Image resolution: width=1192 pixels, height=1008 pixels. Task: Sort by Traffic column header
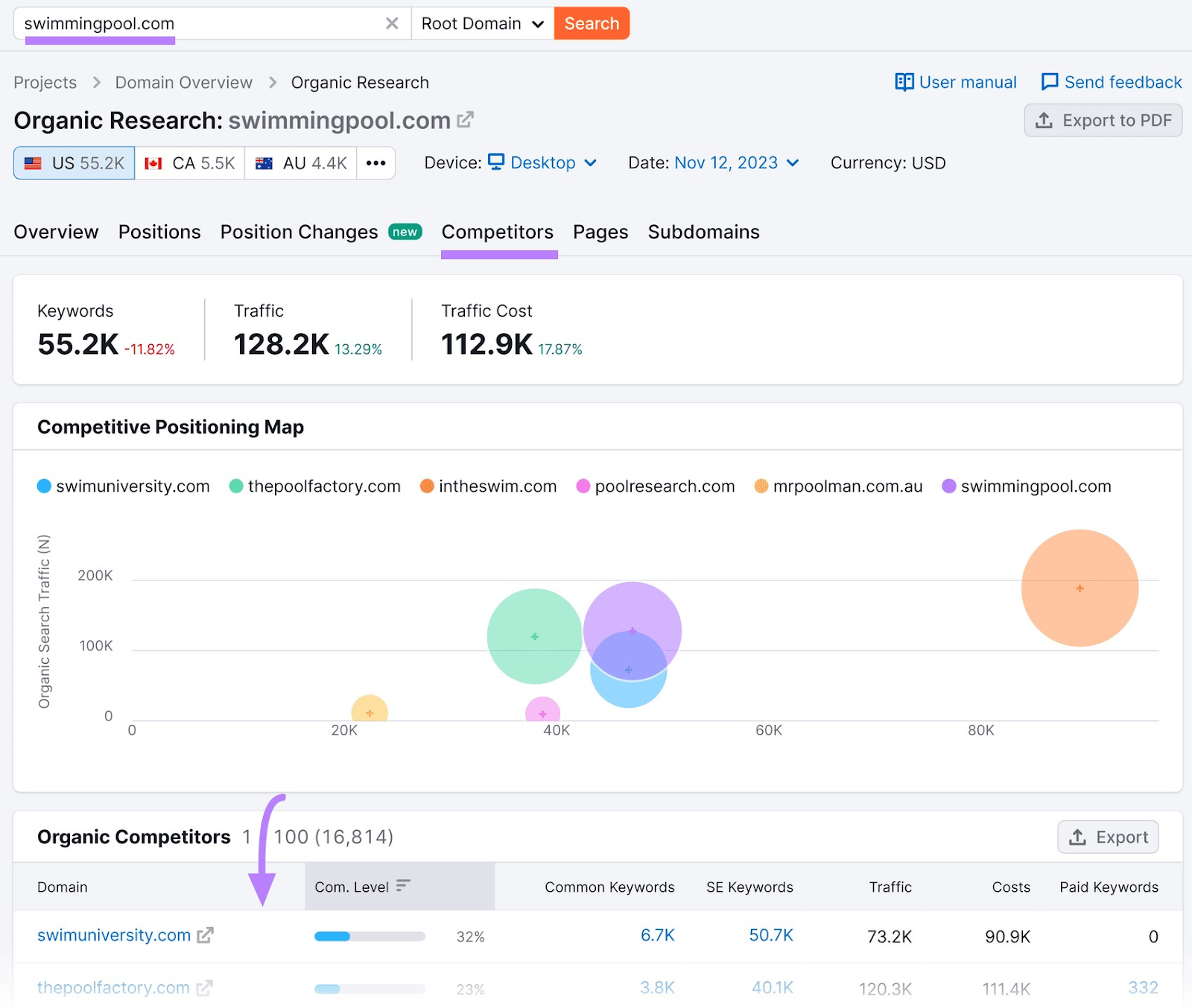pyautogui.click(x=890, y=887)
